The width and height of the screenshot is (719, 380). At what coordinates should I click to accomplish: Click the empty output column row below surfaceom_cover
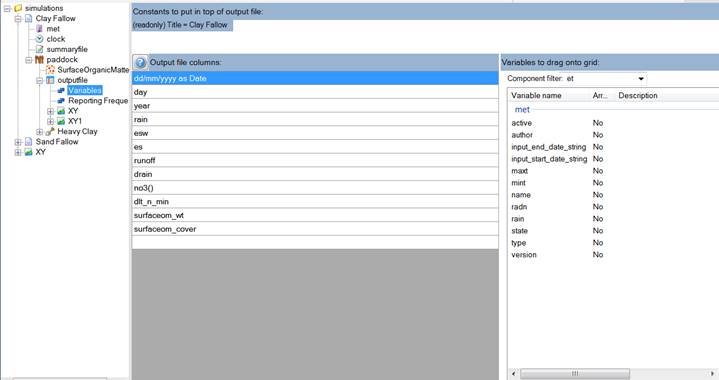315,242
